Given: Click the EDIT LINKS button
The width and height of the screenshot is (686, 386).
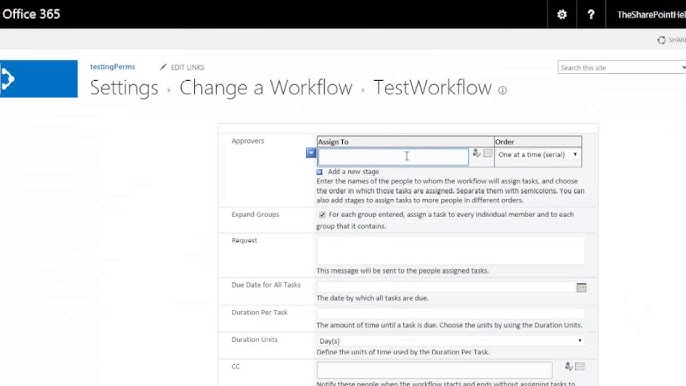Looking at the screenshot, I should (182, 67).
